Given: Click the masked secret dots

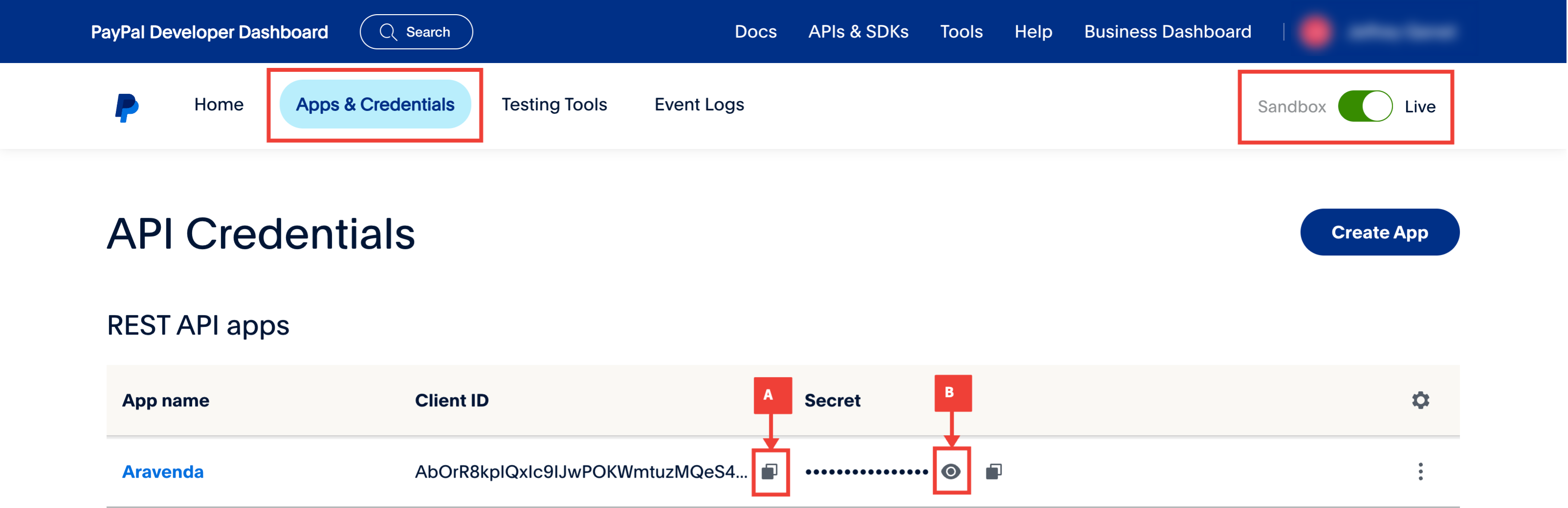Looking at the screenshot, I should (866, 471).
